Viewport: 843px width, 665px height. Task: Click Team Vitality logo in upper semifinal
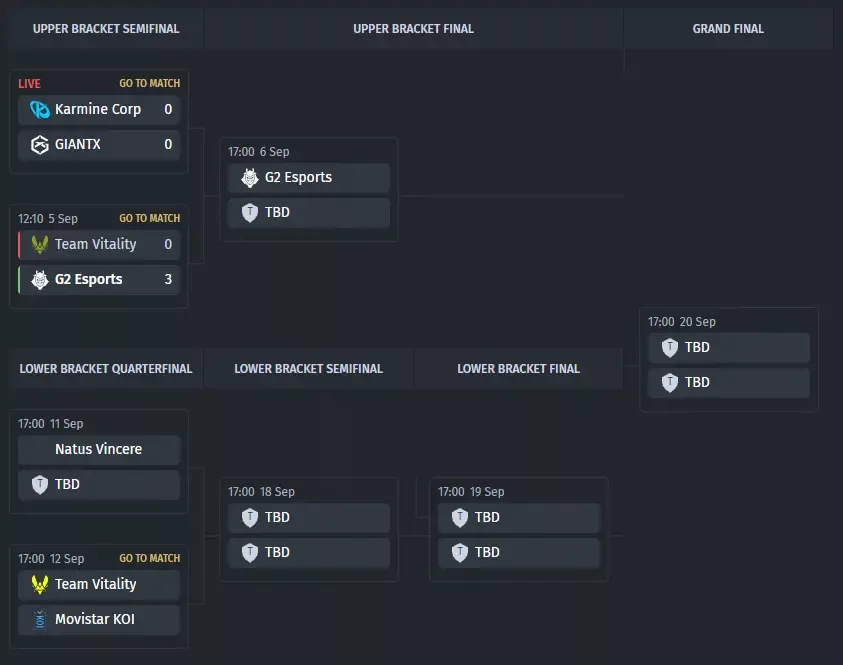(x=39, y=245)
